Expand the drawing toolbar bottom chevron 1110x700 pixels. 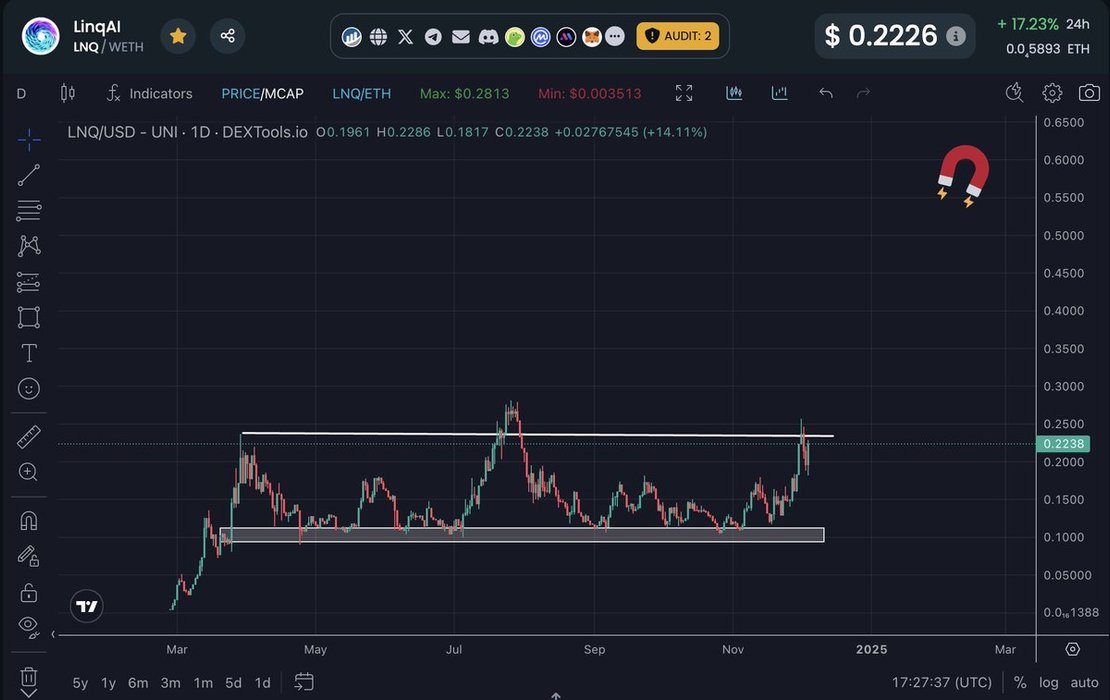click(29, 694)
